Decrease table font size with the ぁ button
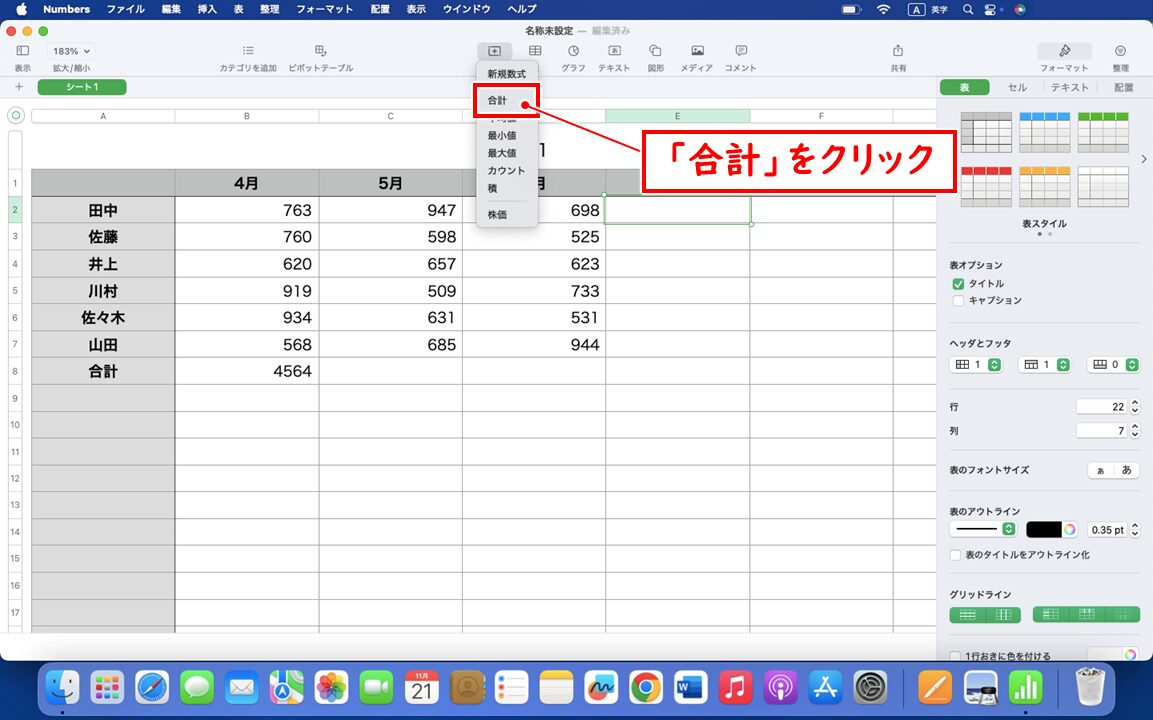Screen dimensions: 1153x720 pyautogui.click(x=1099, y=470)
